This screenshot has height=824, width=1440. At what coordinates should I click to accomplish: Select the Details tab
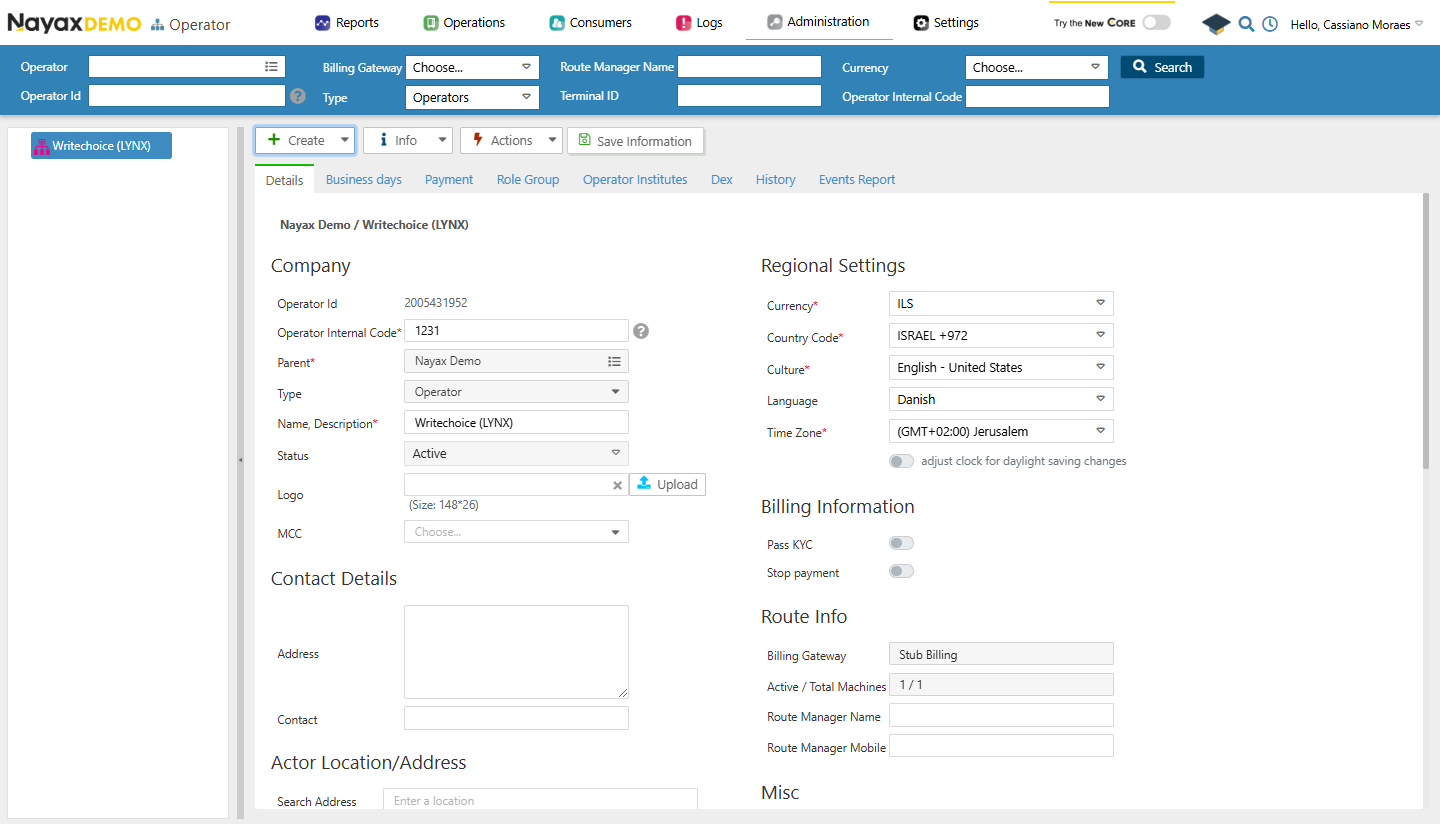[x=284, y=180]
